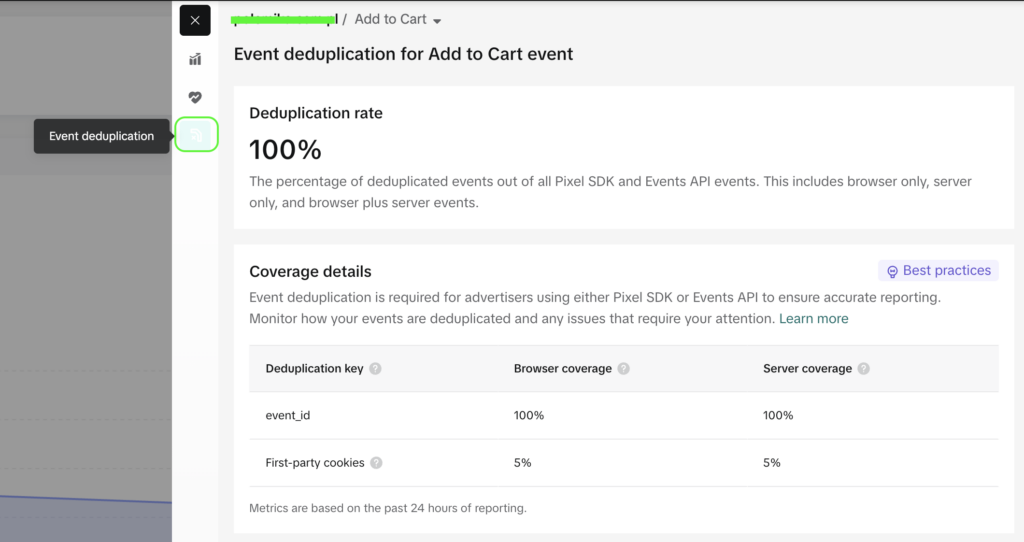
Task: Click the black Event deduplication tooltip
Action: tap(101, 136)
